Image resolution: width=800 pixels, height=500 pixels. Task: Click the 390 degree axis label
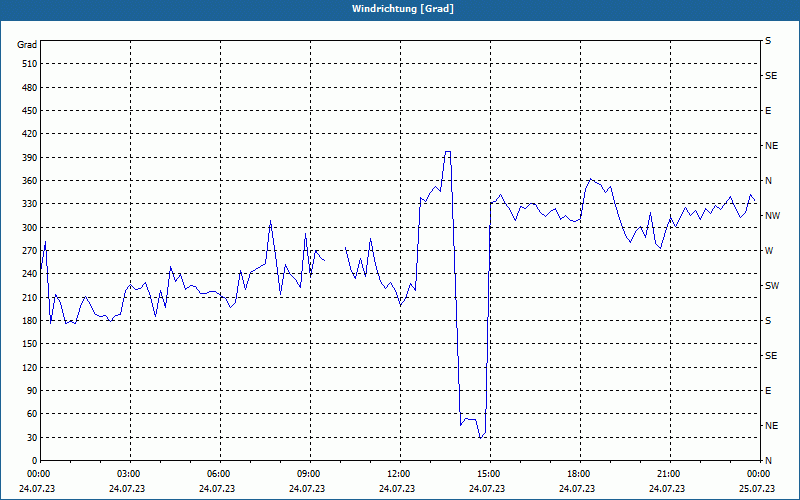(29, 158)
